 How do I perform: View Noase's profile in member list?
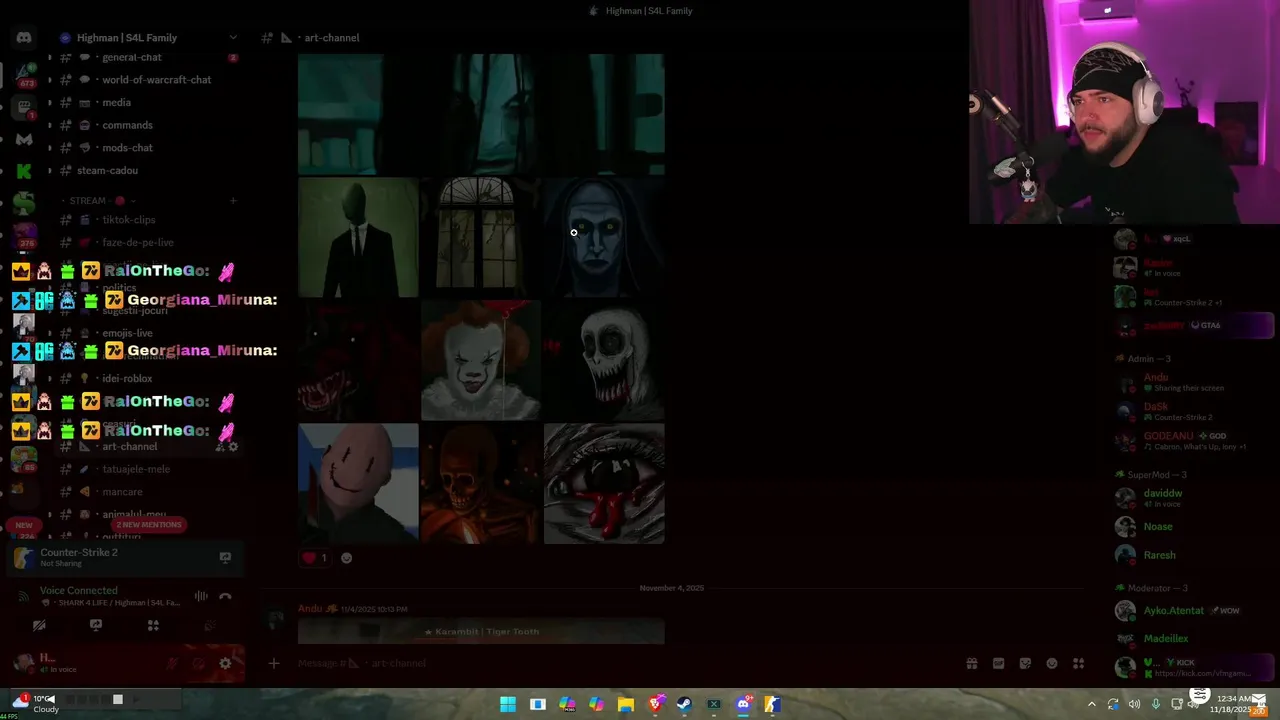1192,527
